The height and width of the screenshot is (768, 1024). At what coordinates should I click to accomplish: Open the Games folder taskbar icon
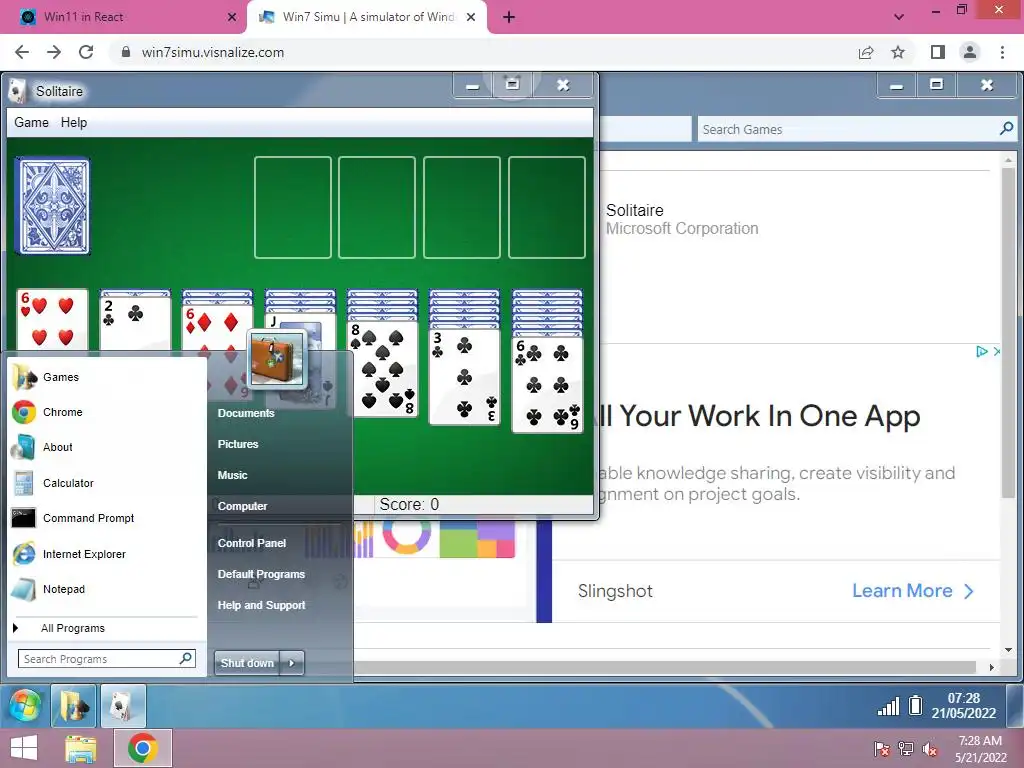point(73,706)
